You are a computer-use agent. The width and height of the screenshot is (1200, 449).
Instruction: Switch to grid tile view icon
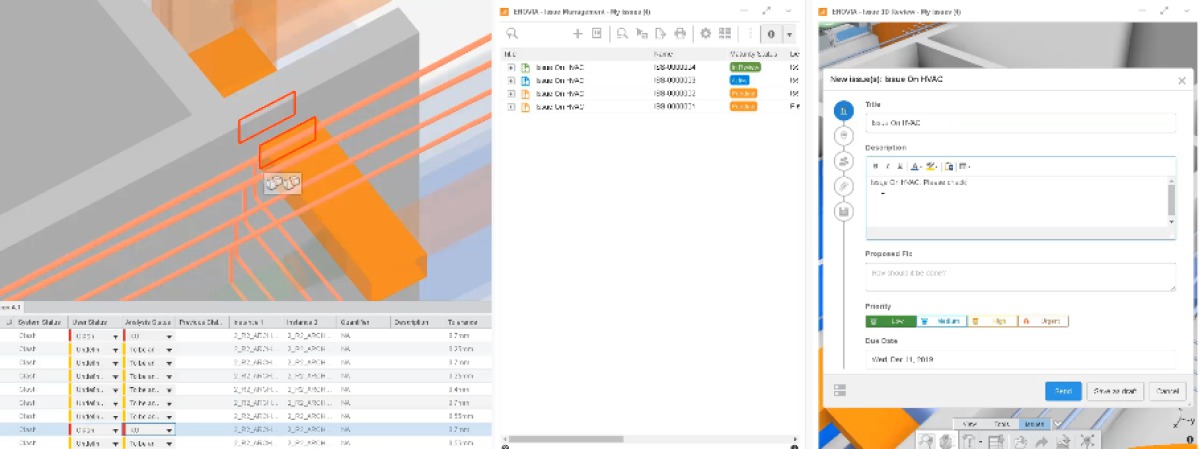[723, 34]
